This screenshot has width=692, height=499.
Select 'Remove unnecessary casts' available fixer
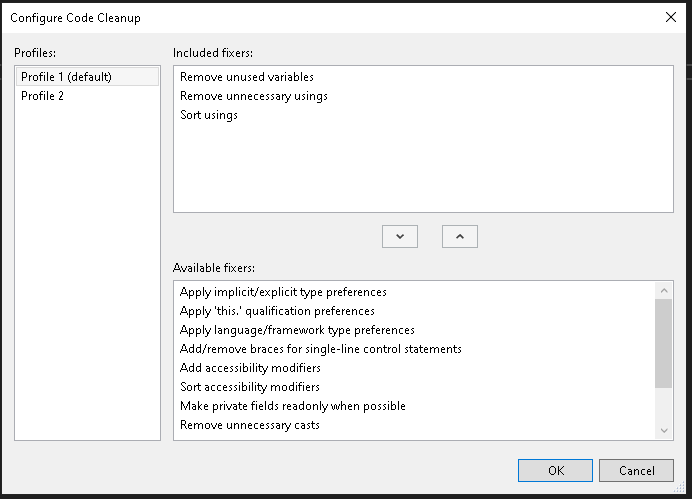pos(250,425)
